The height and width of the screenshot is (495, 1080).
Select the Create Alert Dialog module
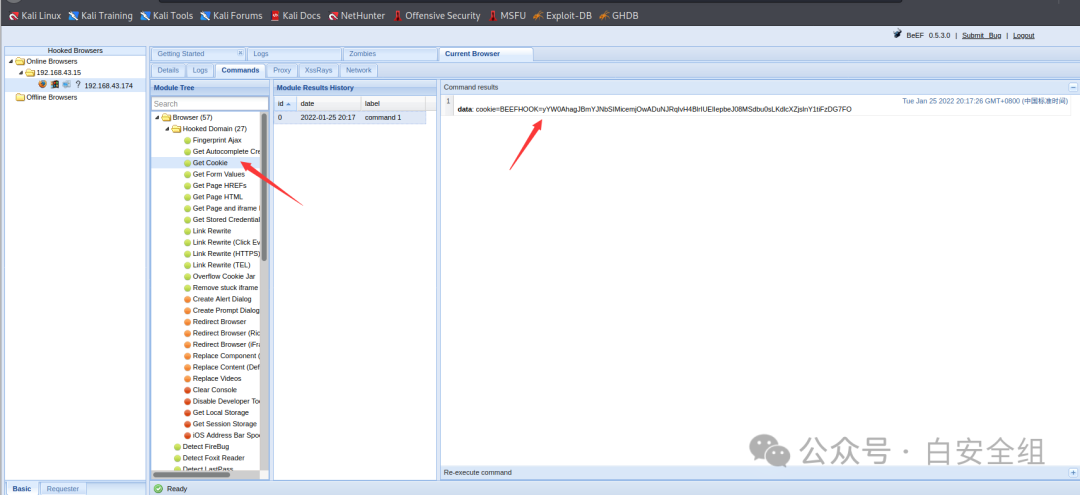point(222,299)
